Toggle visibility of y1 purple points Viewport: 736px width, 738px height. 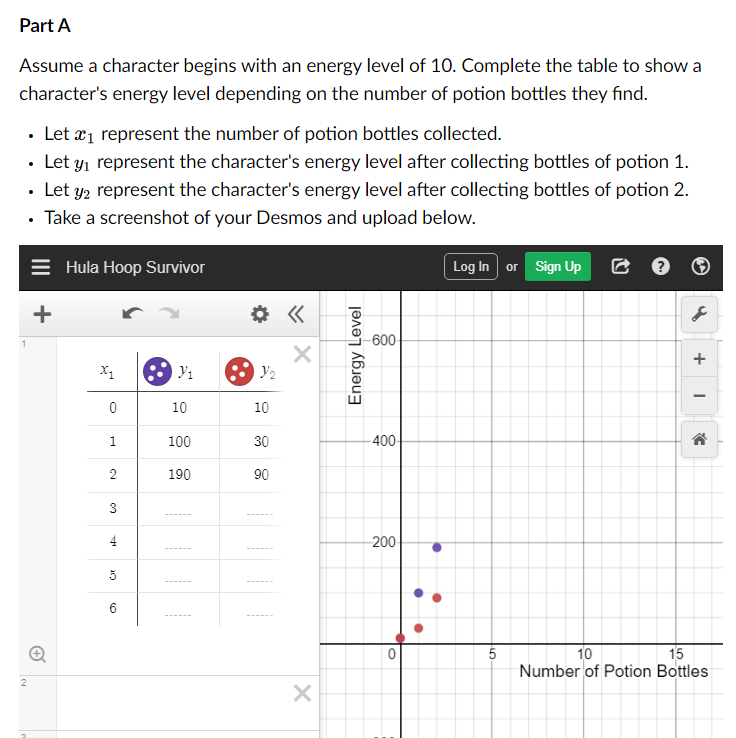tap(157, 371)
